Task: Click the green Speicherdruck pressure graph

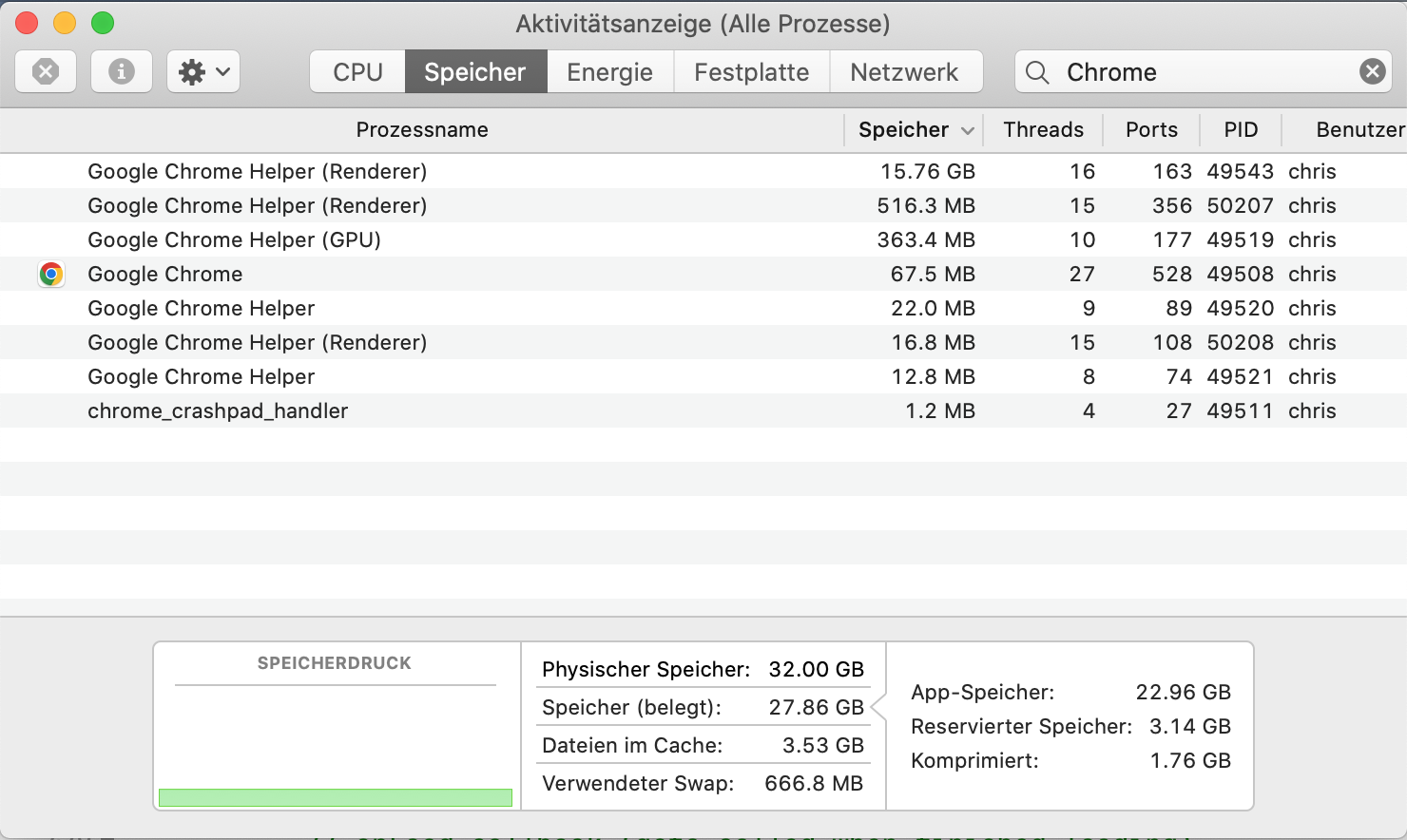Action: [x=335, y=797]
